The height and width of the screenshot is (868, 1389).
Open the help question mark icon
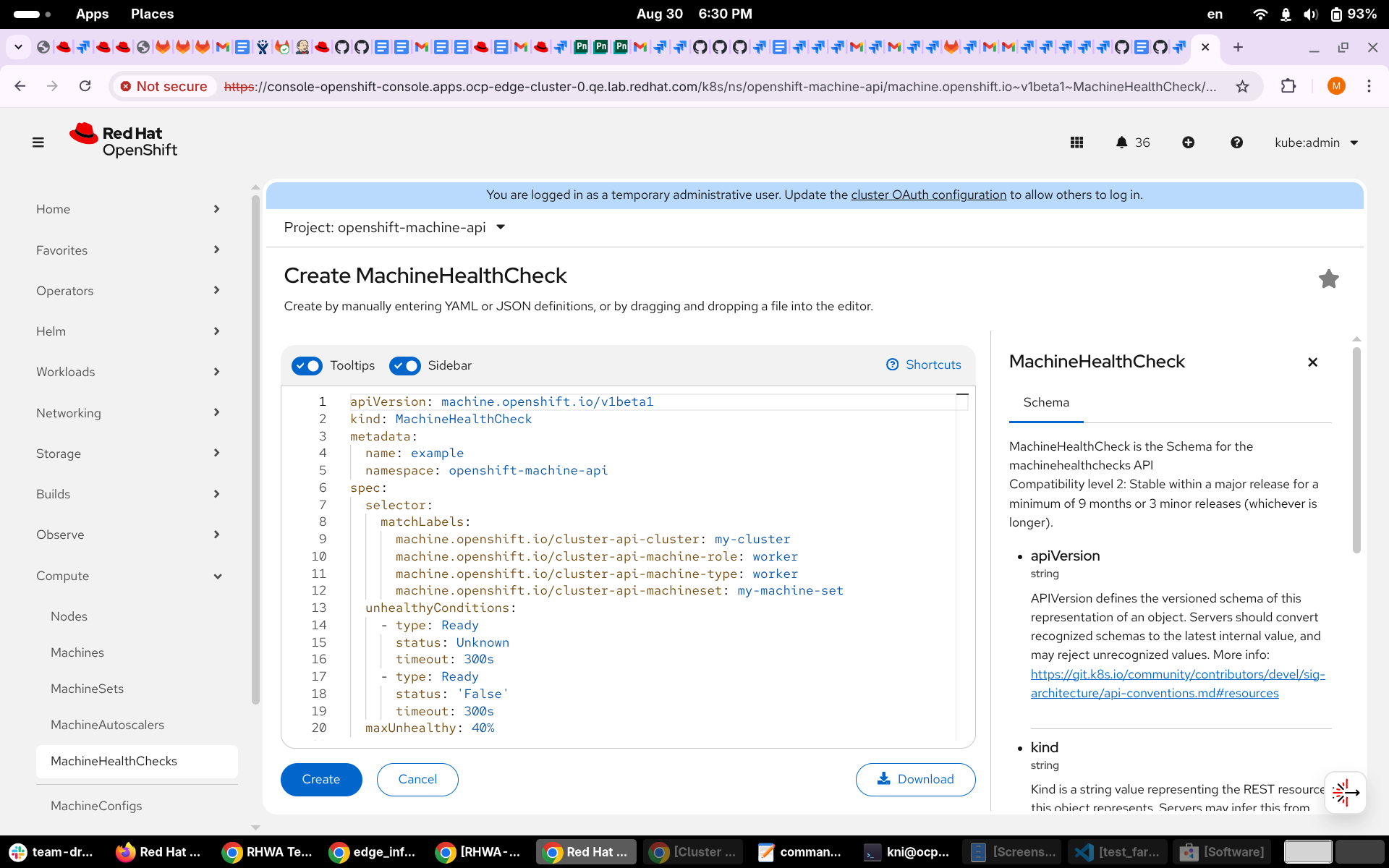[x=1236, y=142]
